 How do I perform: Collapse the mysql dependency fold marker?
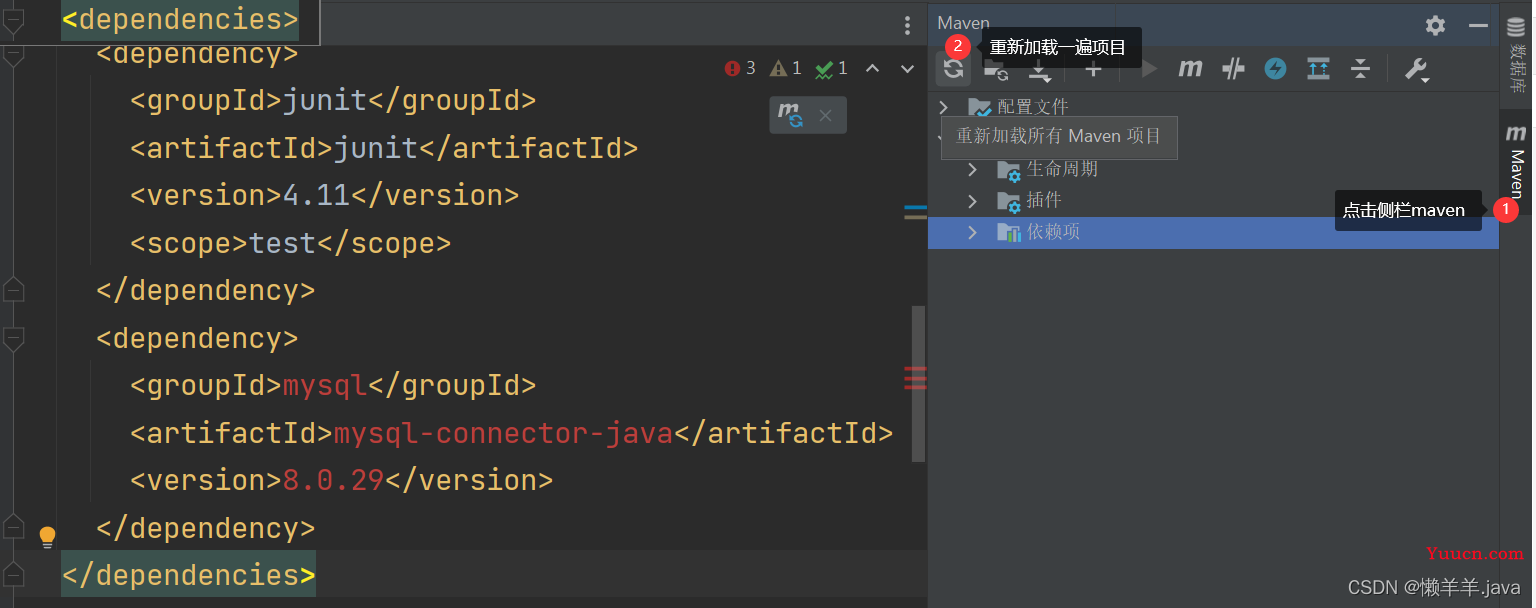(x=13, y=340)
